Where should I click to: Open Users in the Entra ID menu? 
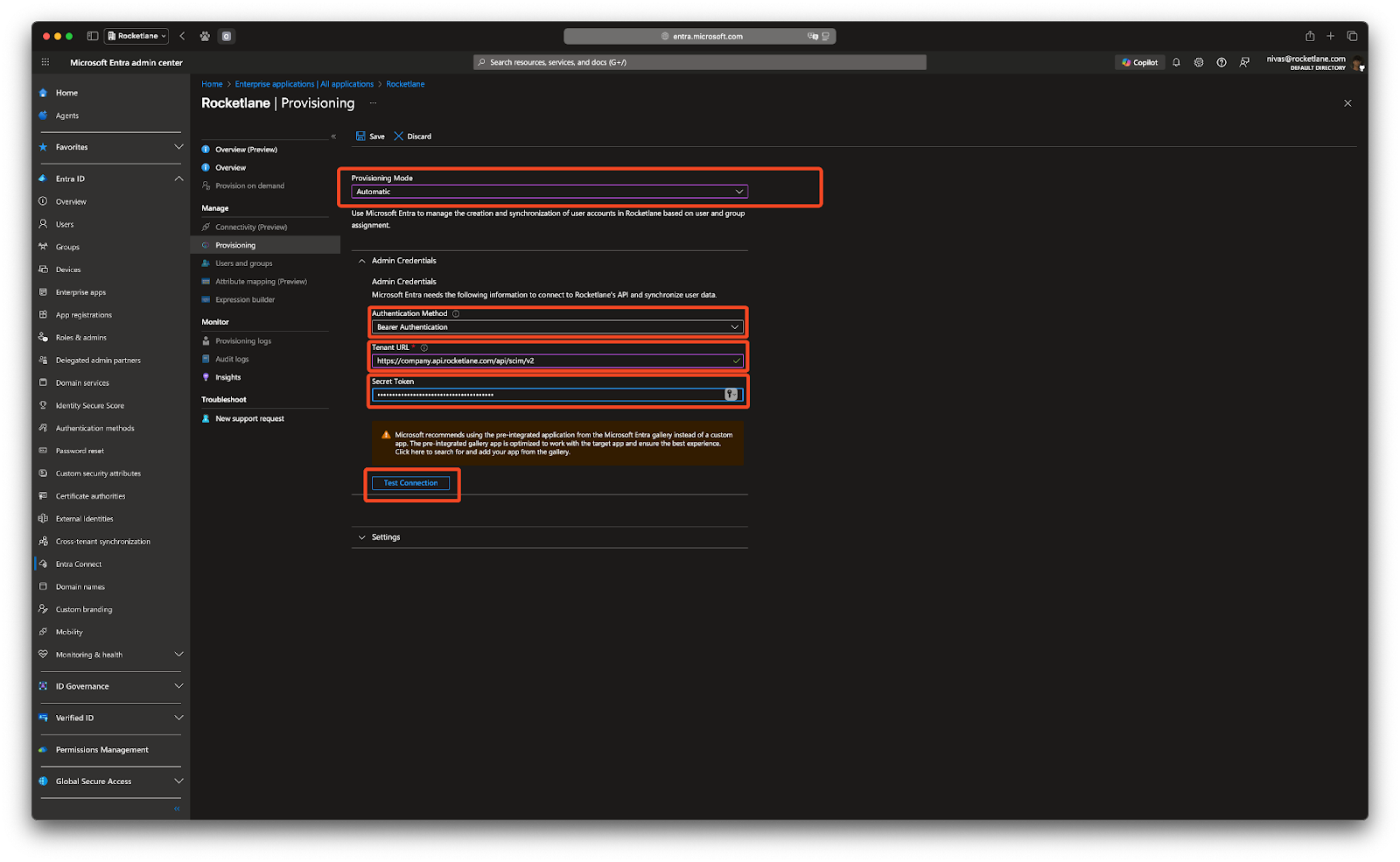(65, 224)
